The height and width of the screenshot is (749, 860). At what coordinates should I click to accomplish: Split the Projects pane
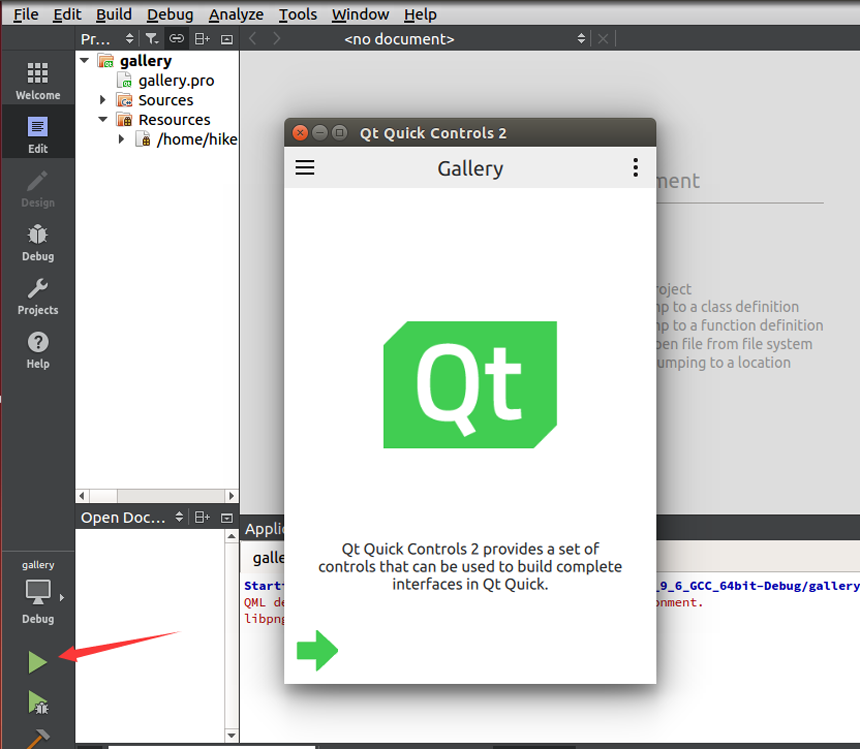click(202, 39)
